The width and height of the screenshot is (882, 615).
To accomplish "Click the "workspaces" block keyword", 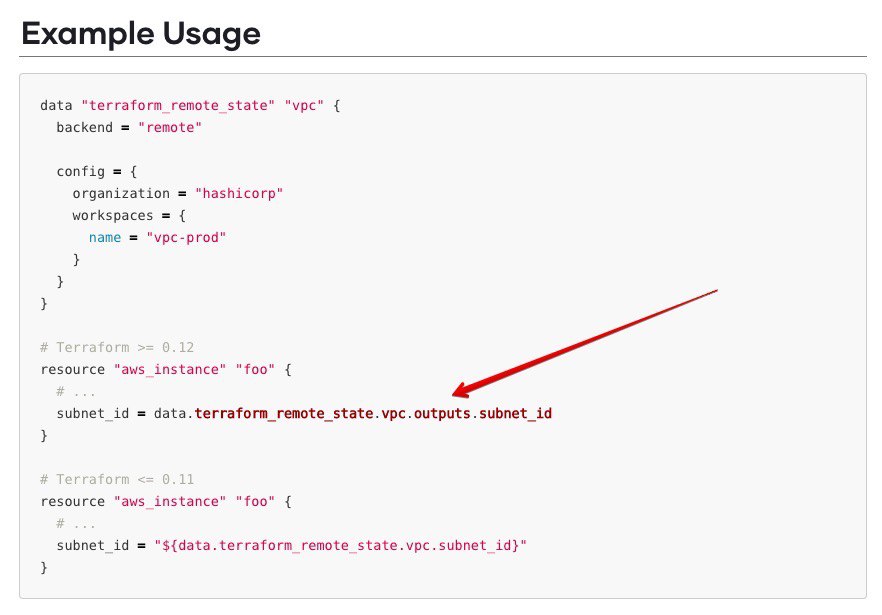I will pos(112,215).
